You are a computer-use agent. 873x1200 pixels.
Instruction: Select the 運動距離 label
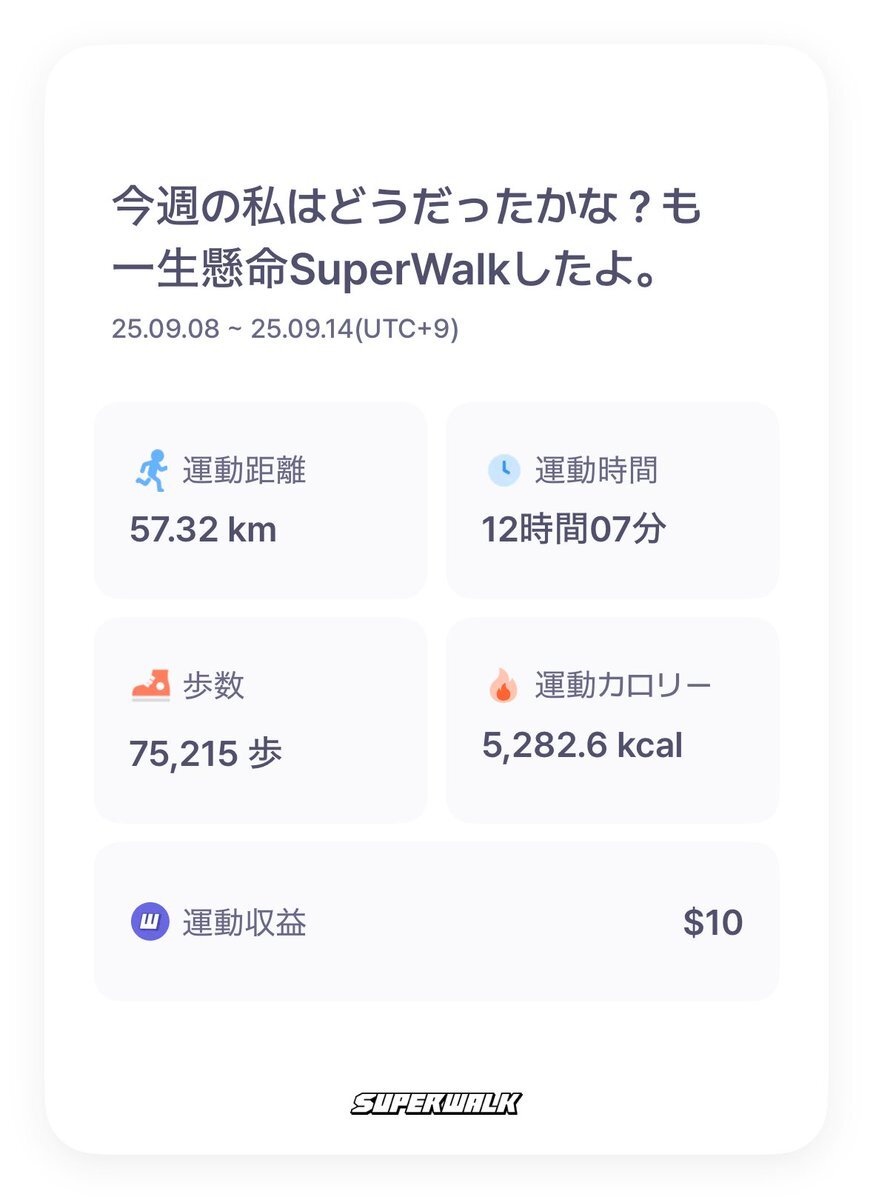click(244, 470)
